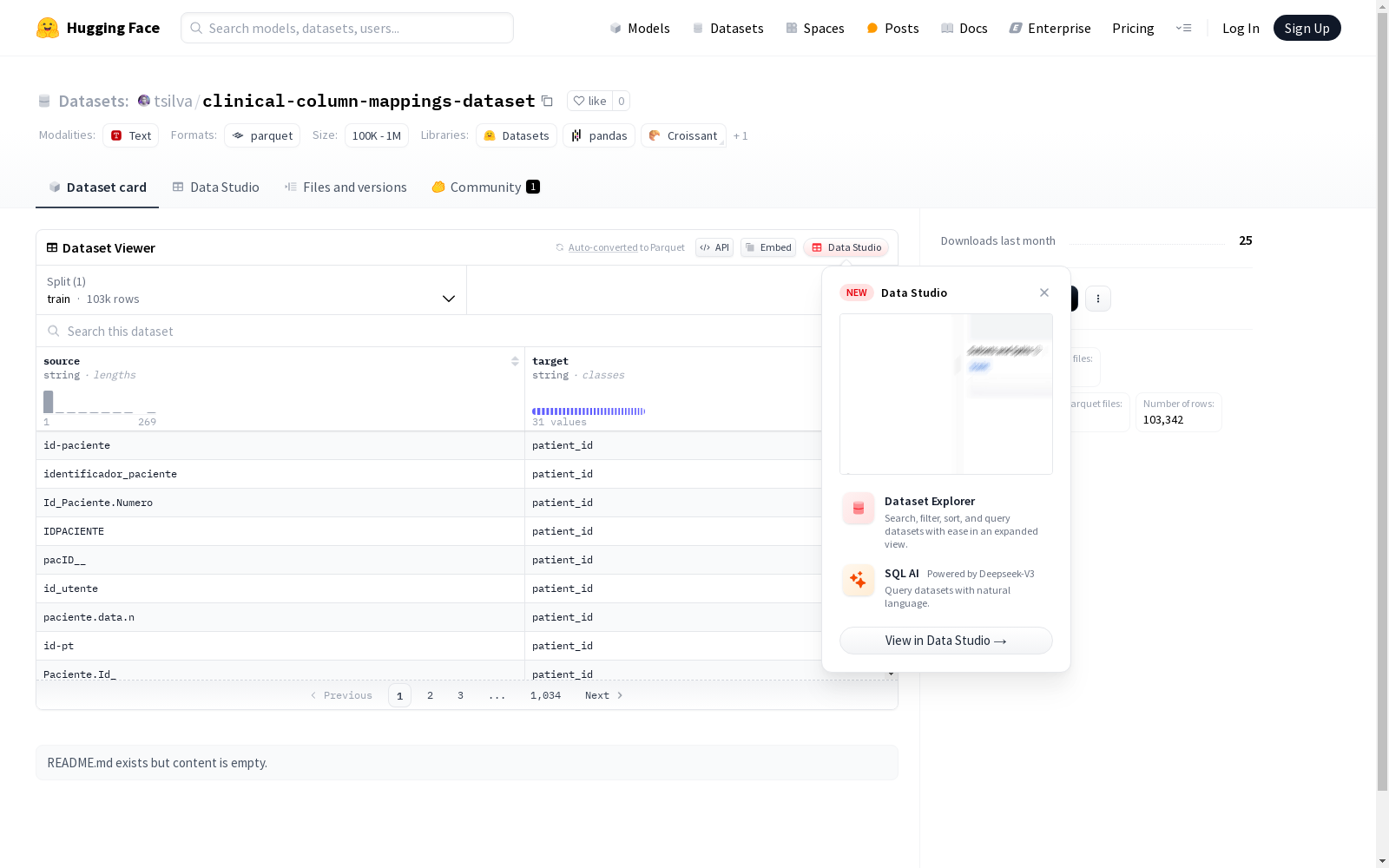Click the Next page button
1389x868 pixels.
point(603,695)
